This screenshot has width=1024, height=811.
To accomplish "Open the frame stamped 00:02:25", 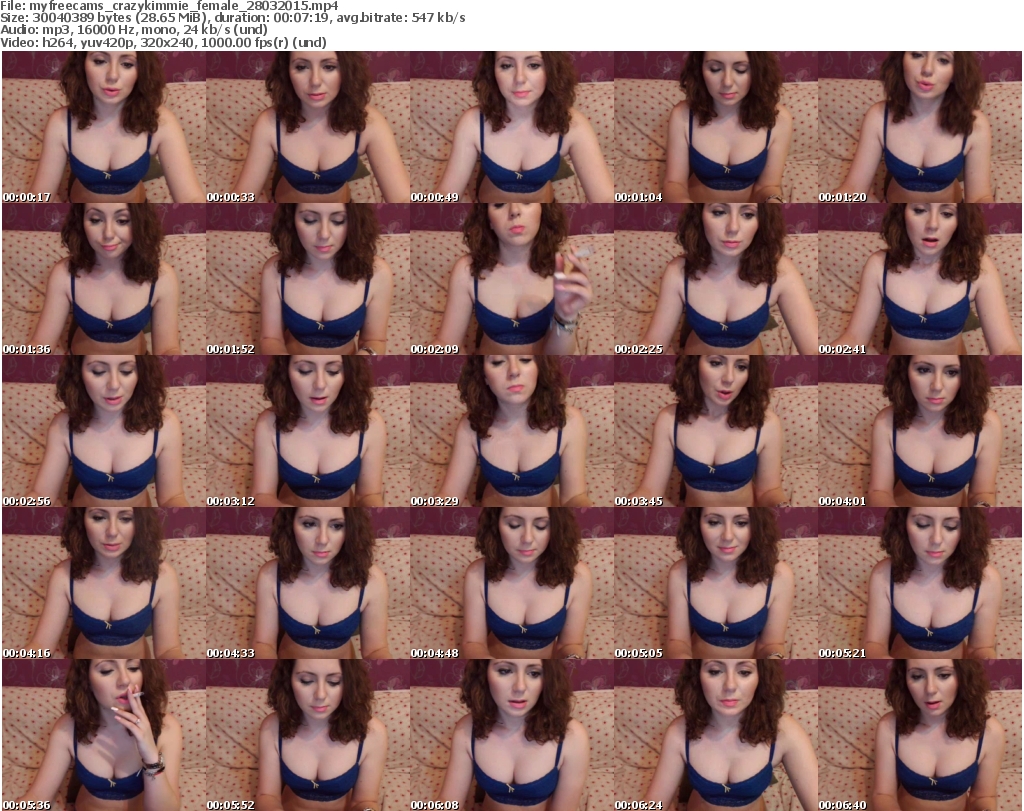I will point(715,279).
